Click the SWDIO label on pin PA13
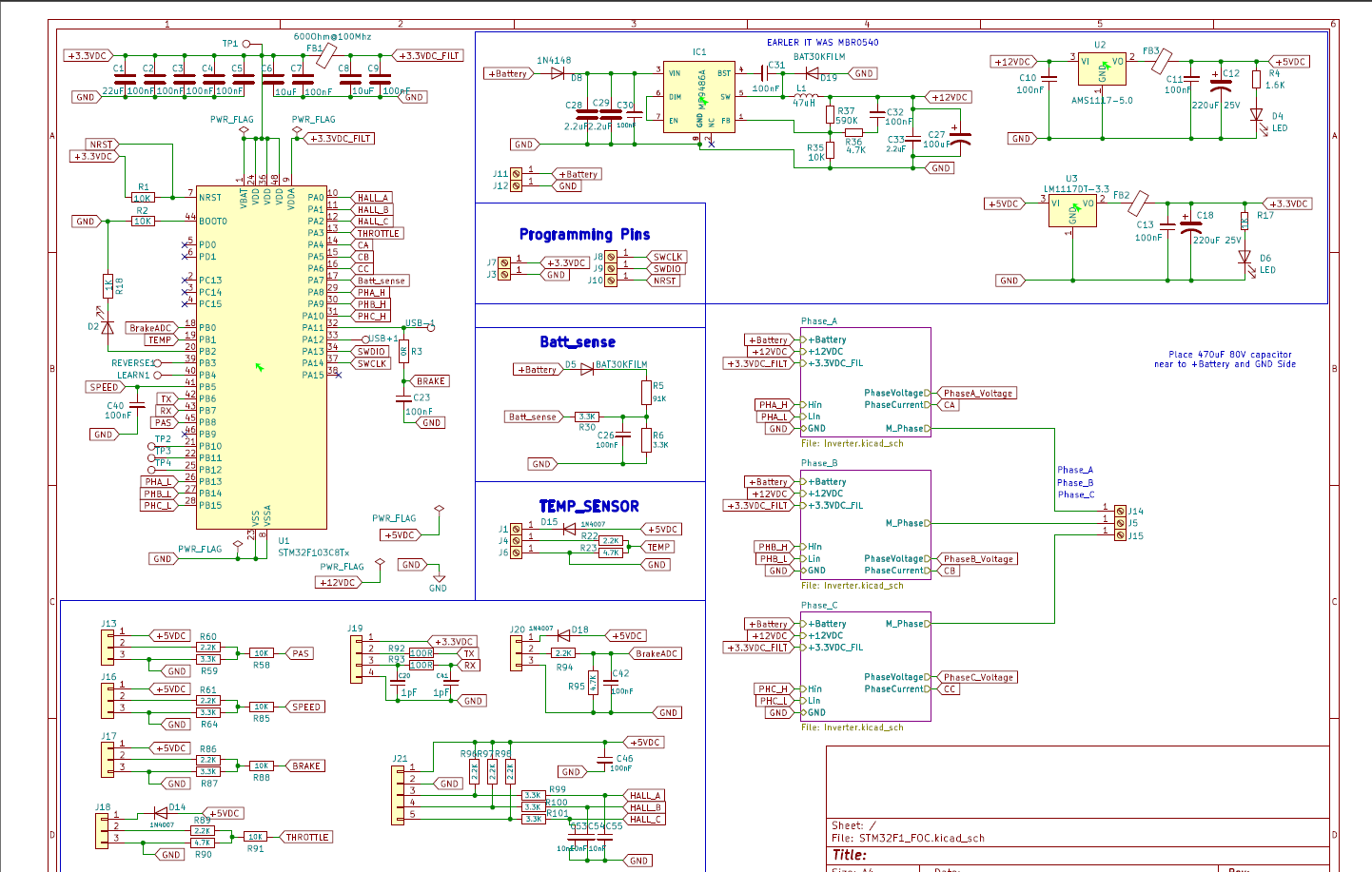The height and width of the screenshot is (872, 1372). 371,352
